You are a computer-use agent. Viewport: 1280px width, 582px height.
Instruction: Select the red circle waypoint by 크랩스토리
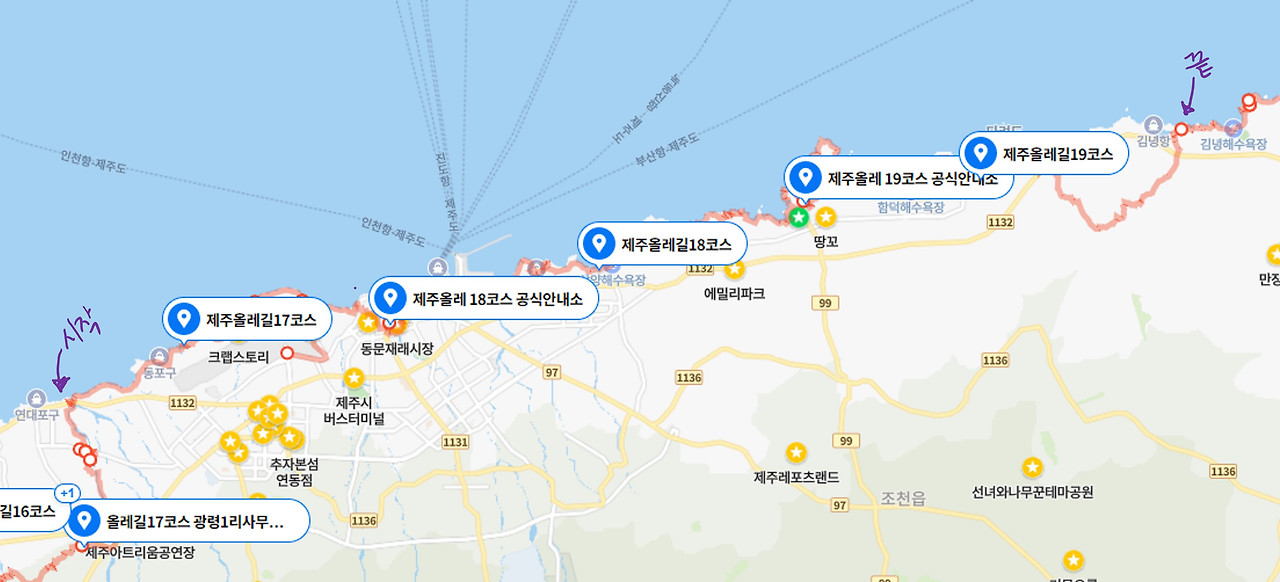287,353
